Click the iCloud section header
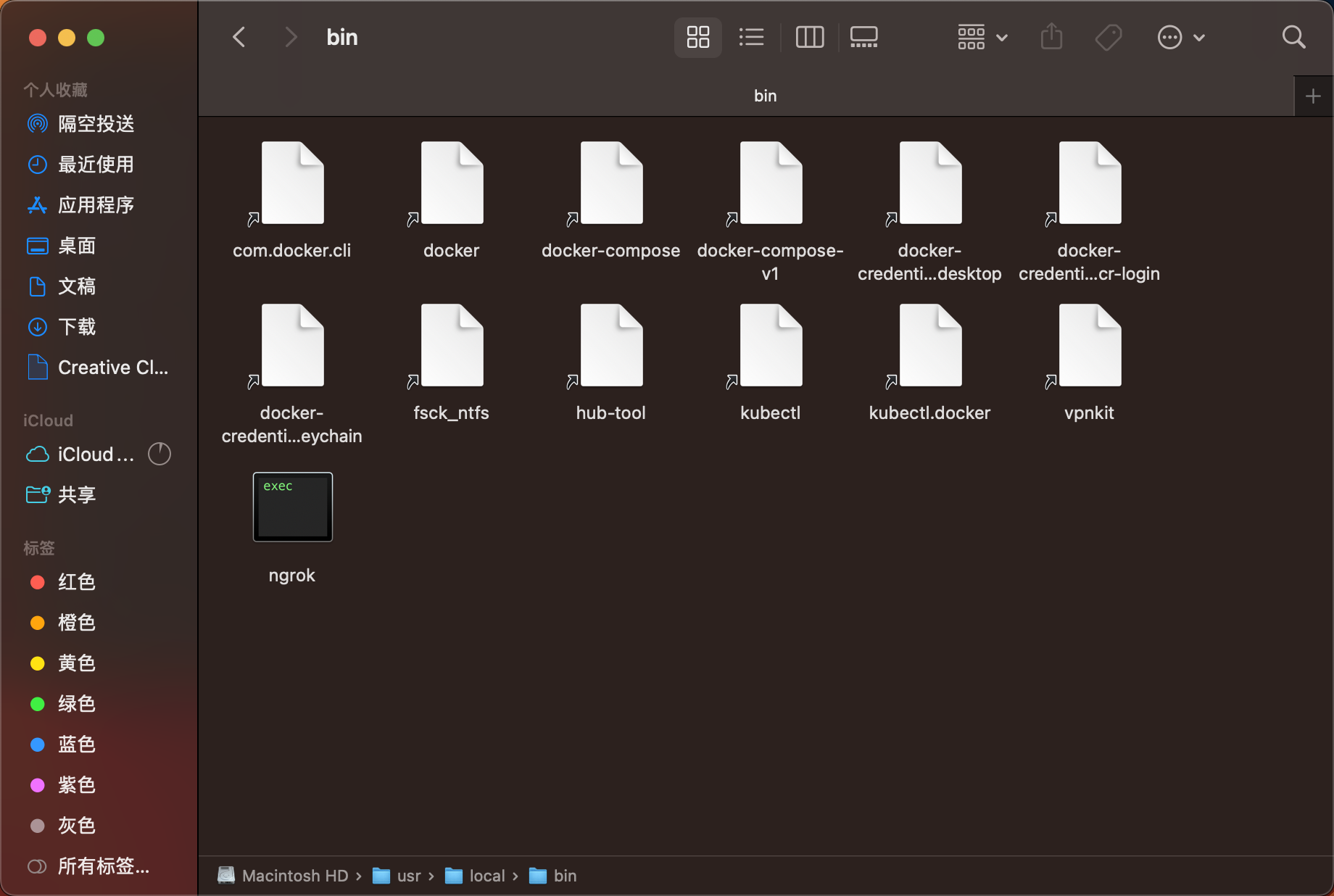The width and height of the screenshot is (1334, 896). 48,420
